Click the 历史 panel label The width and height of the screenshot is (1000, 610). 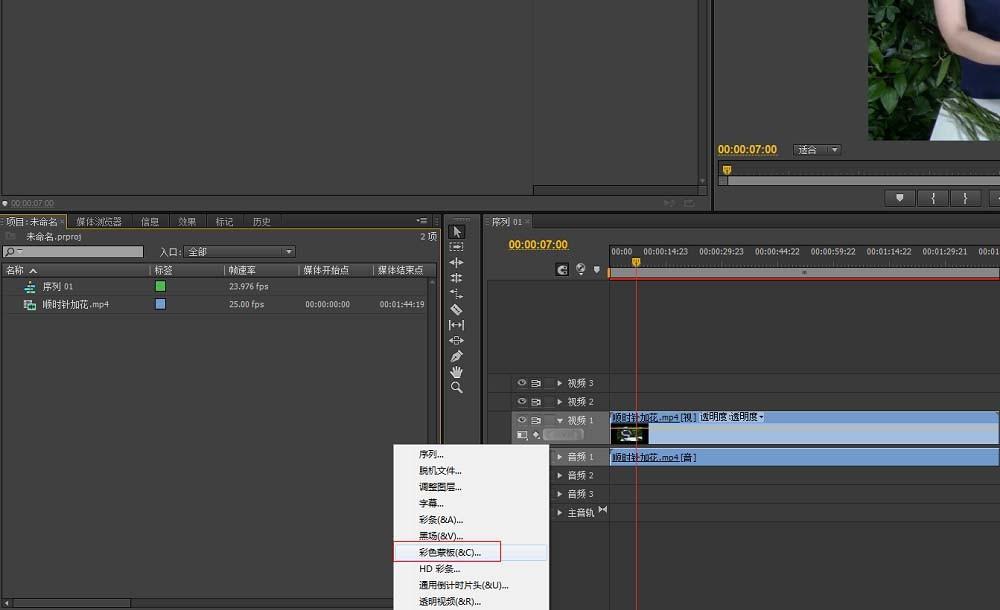pyautogui.click(x=261, y=221)
